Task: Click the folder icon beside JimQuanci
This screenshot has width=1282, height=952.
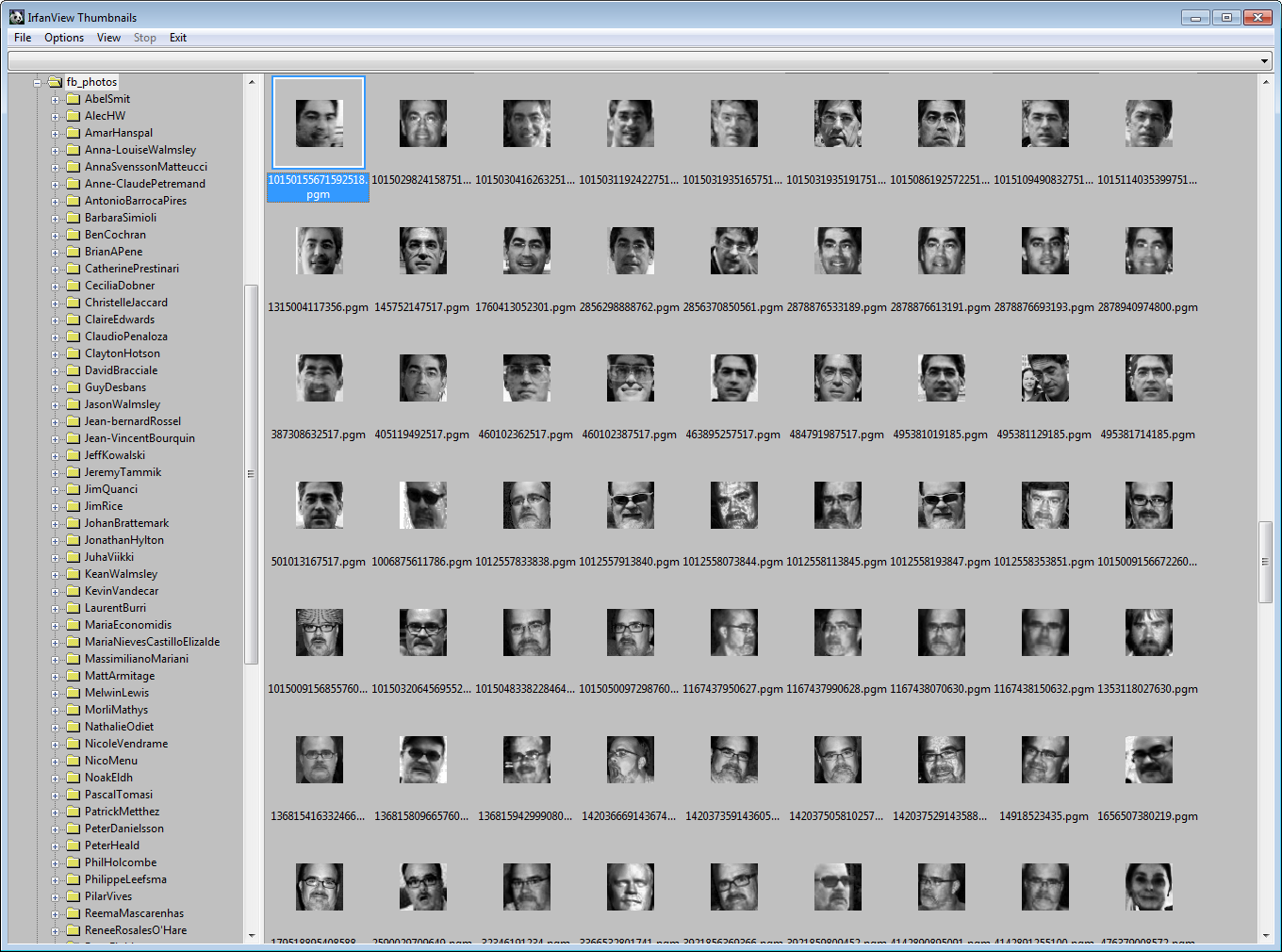Action: click(73, 489)
